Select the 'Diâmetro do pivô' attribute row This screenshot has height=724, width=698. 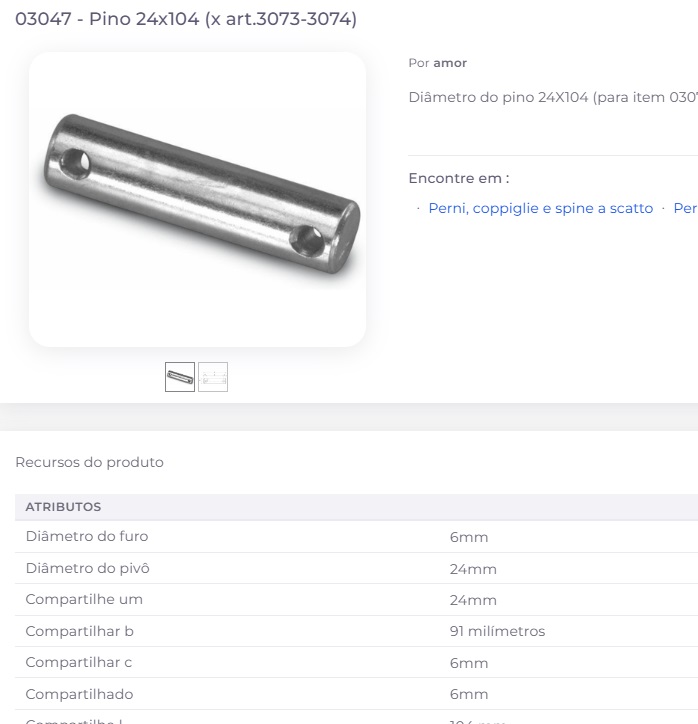pos(356,568)
